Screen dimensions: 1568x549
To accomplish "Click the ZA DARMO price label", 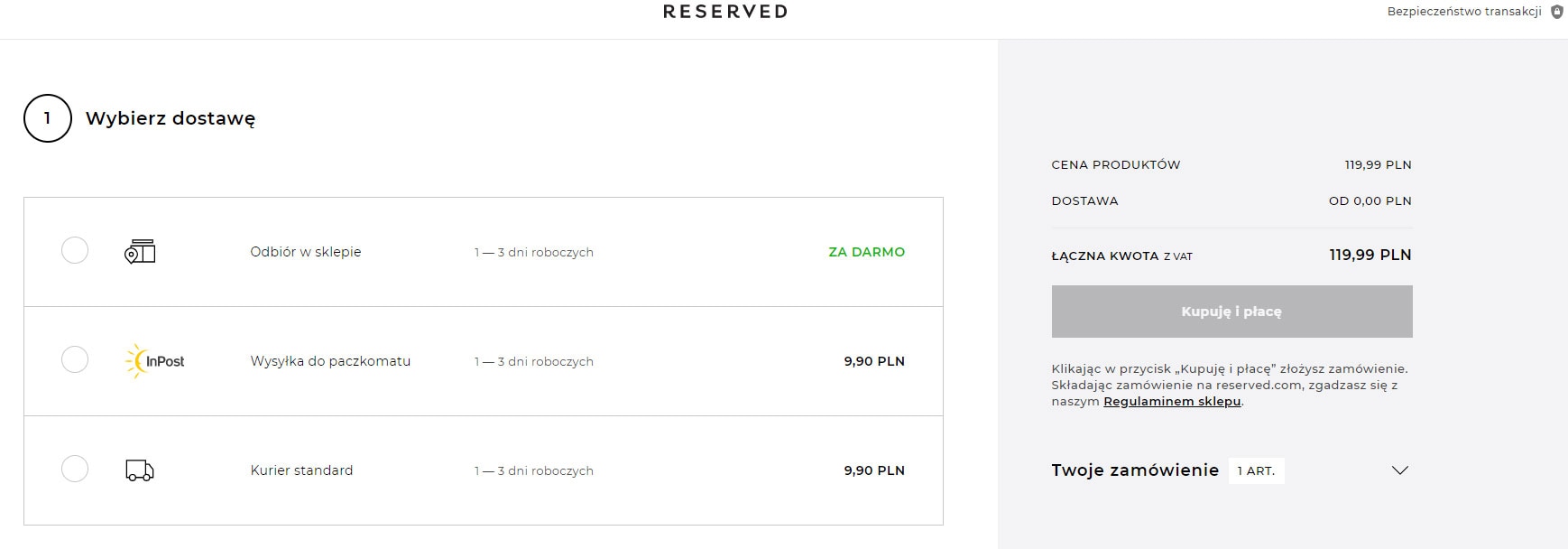I will tap(866, 252).
